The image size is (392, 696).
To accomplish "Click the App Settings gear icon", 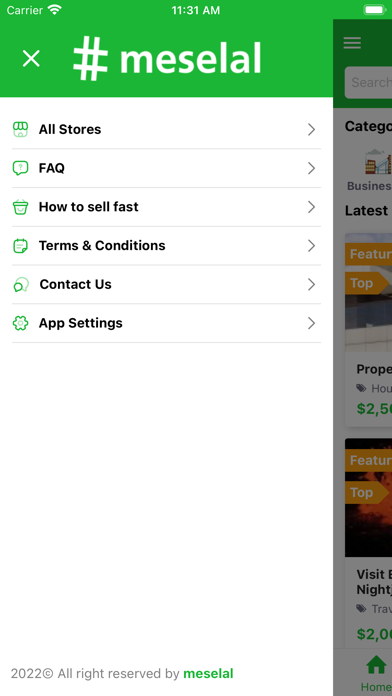I will coord(20,323).
